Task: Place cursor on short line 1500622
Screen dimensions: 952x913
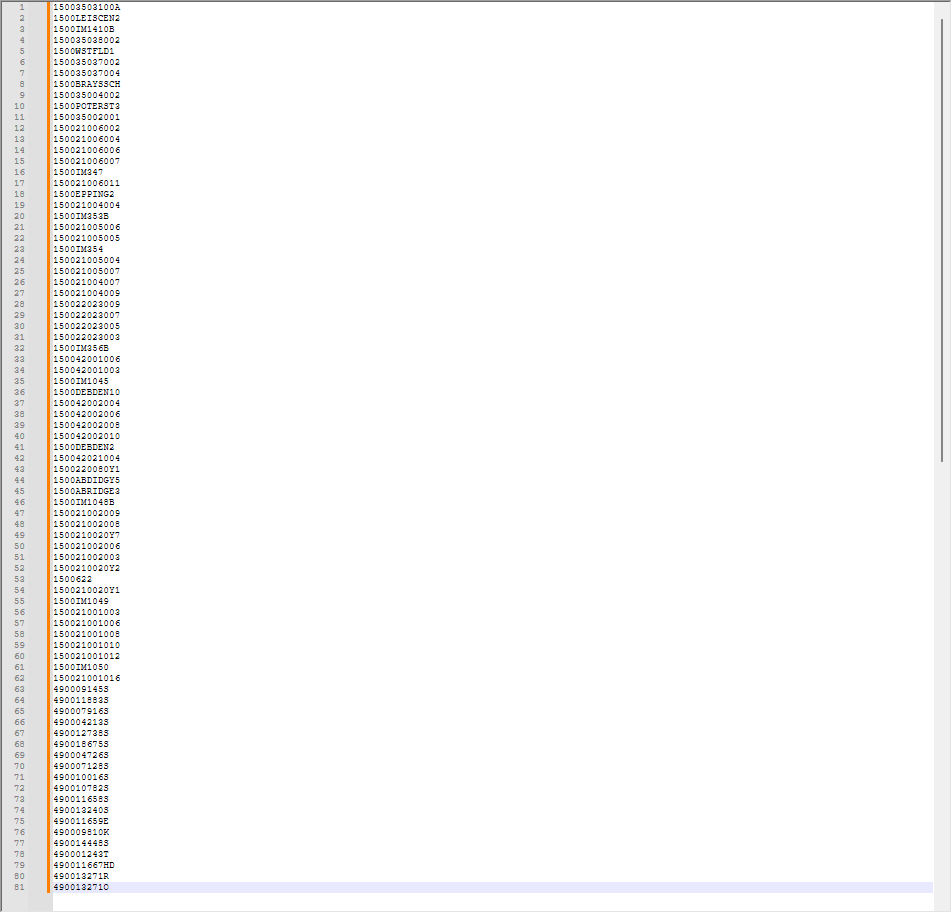Action: point(73,579)
